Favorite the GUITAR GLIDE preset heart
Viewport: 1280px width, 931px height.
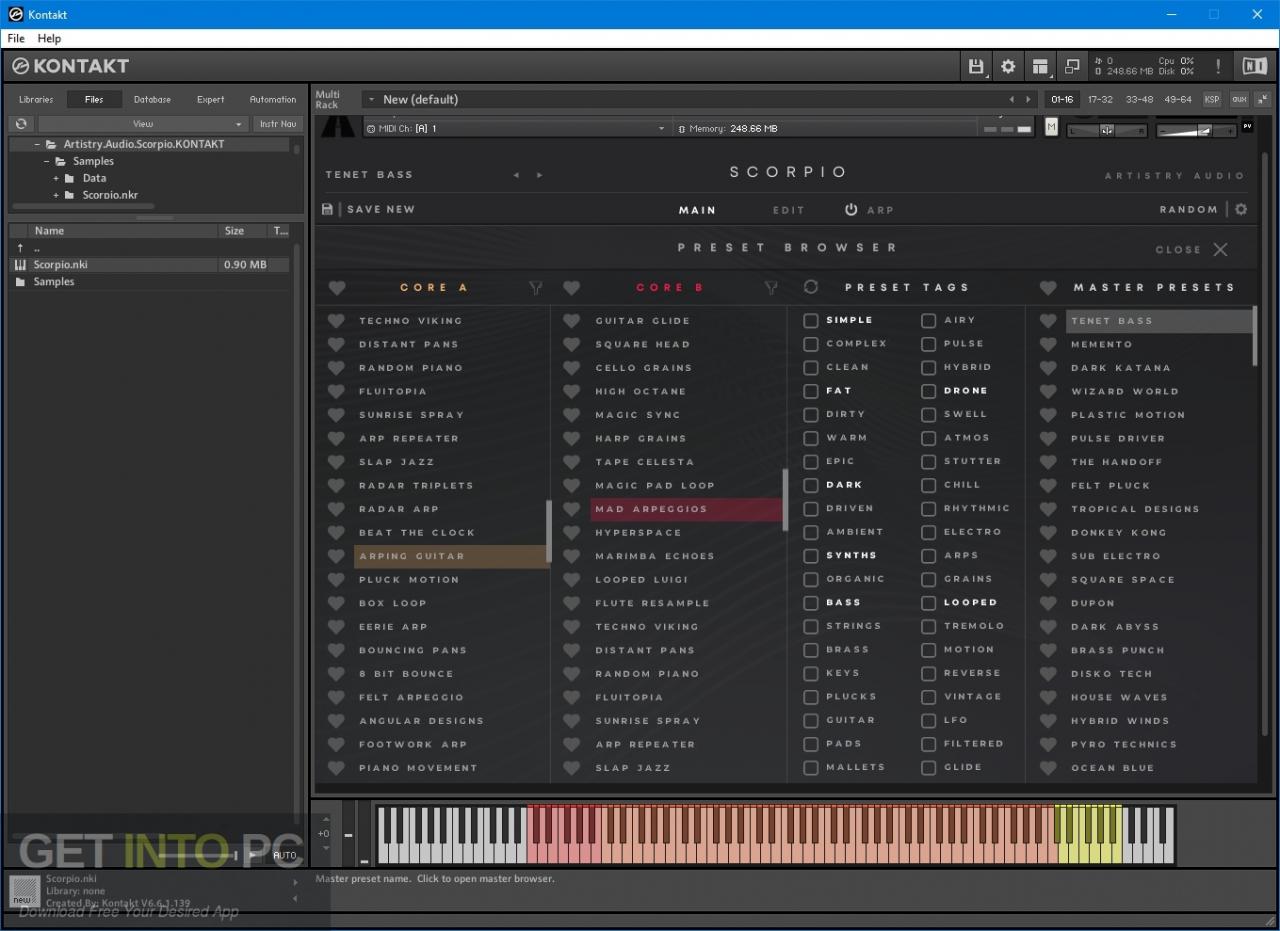pyautogui.click(x=571, y=321)
